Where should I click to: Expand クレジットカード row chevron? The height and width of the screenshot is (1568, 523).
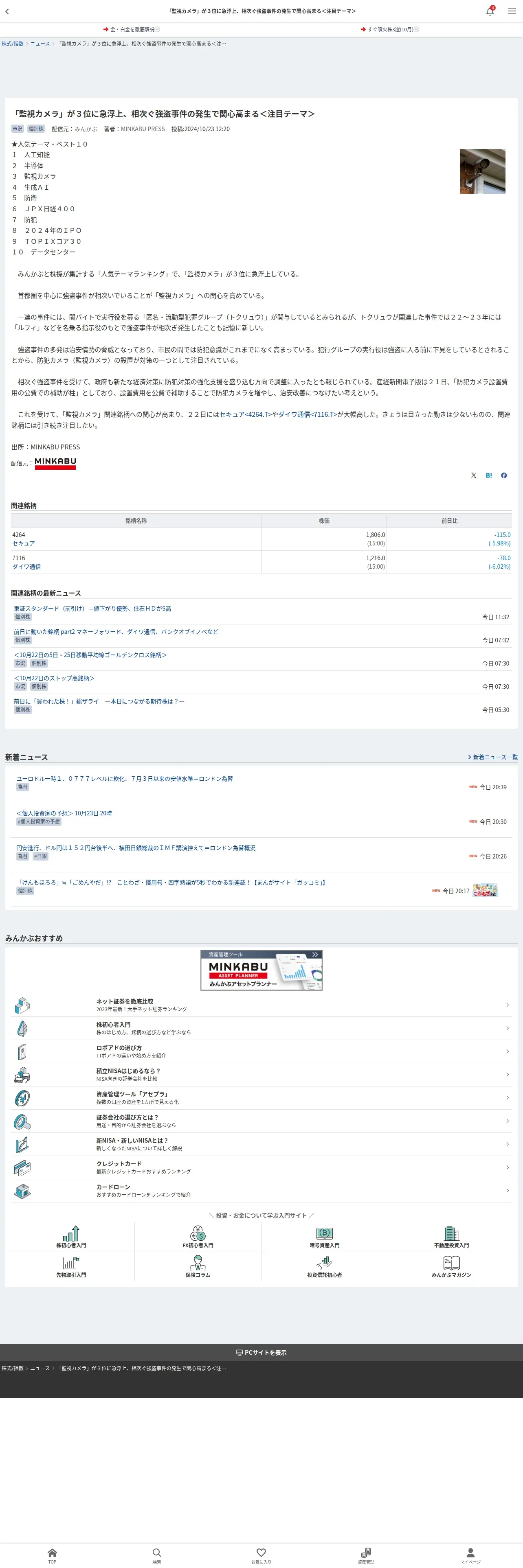(508, 1167)
